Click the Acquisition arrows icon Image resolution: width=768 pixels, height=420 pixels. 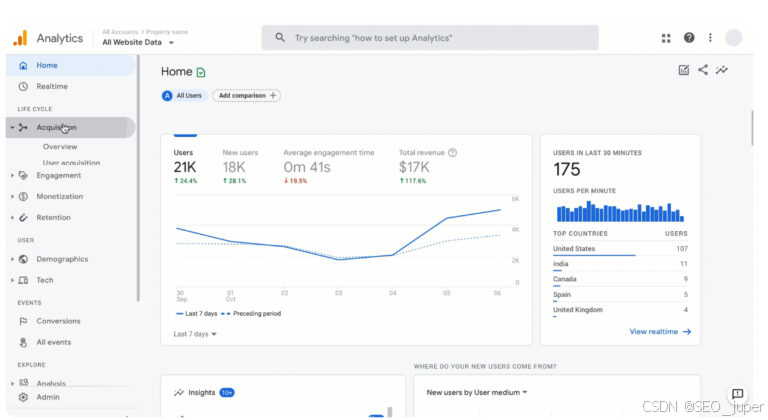pyautogui.click(x=23, y=127)
